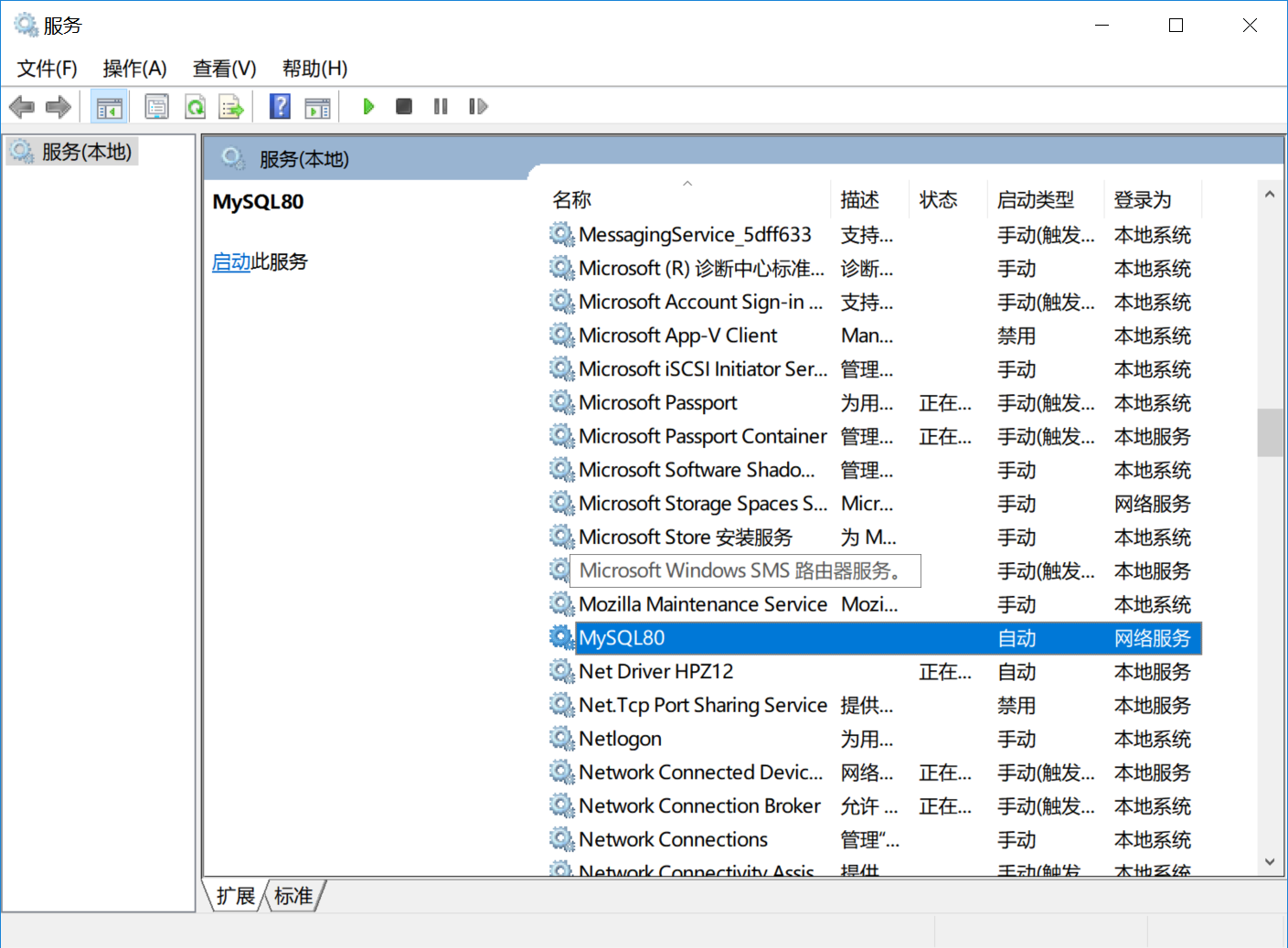Image resolution: width=1288 pixels, height=948 pixels.
Task: Click the gear icon beside Microsoft Store 安装服务
Action: tap(561, 537)
